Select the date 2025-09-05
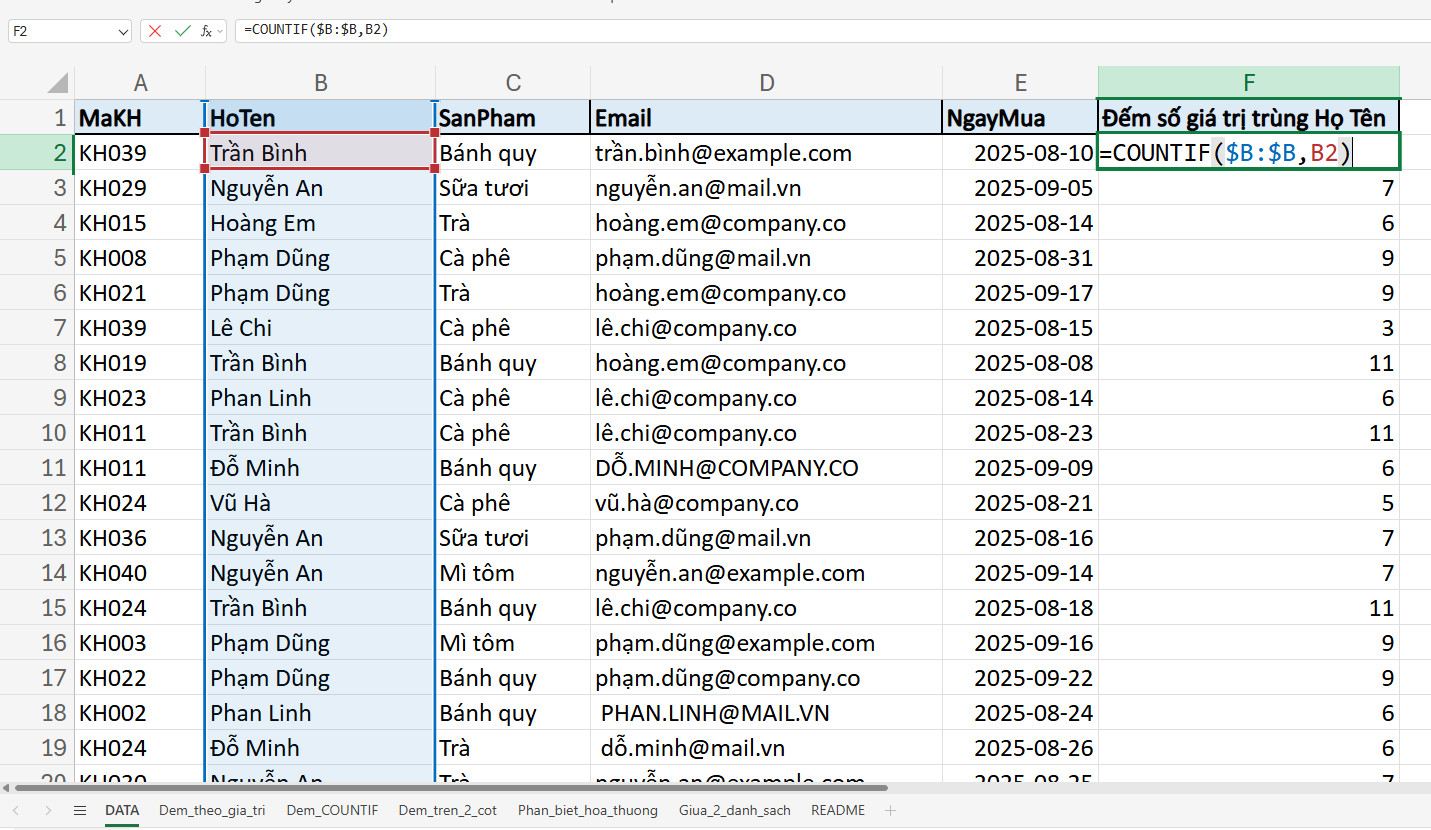 (x=1020, y=188)
